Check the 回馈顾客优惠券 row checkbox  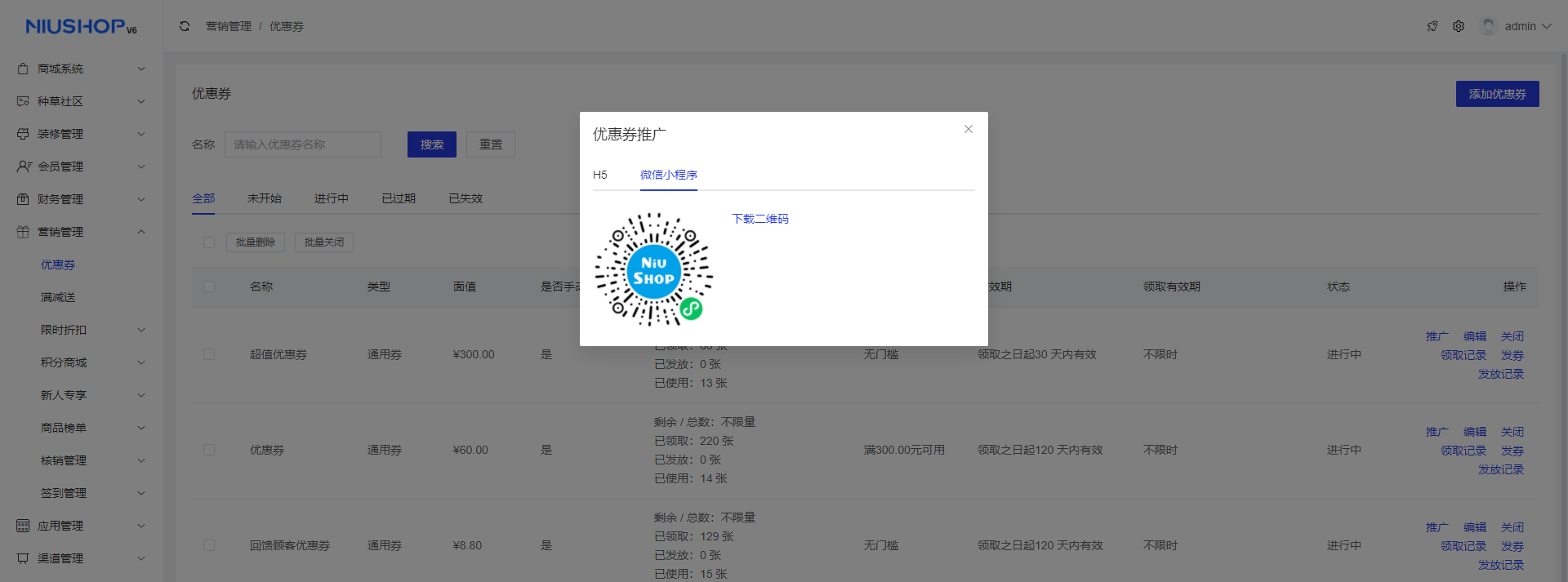[209, 545]
